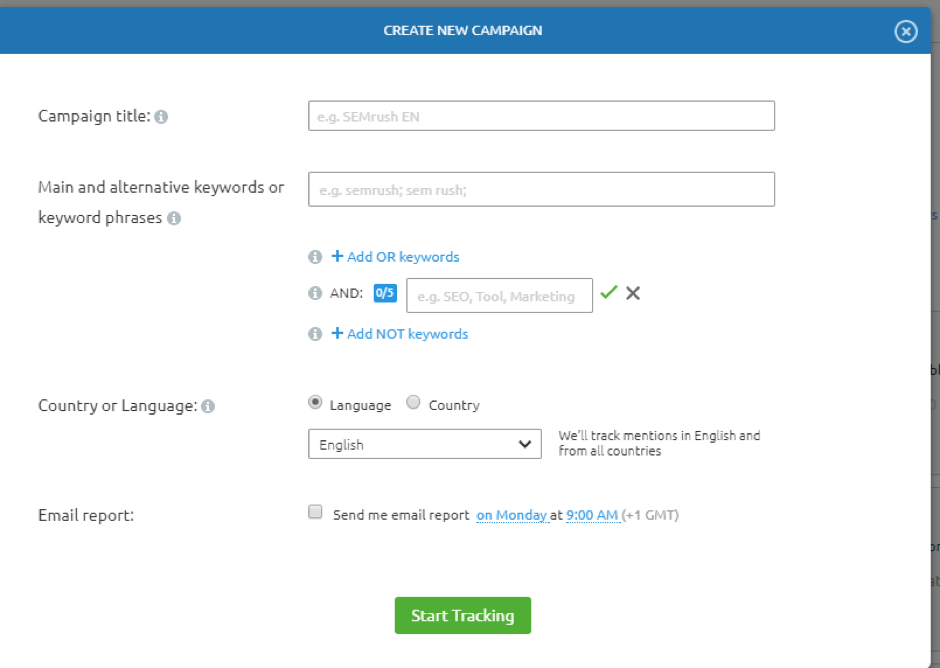Image resolution: width=940 pixels, height=668 pixels.
Task: Confirm AND keywords with green checkmark
Action: [608, 293]
